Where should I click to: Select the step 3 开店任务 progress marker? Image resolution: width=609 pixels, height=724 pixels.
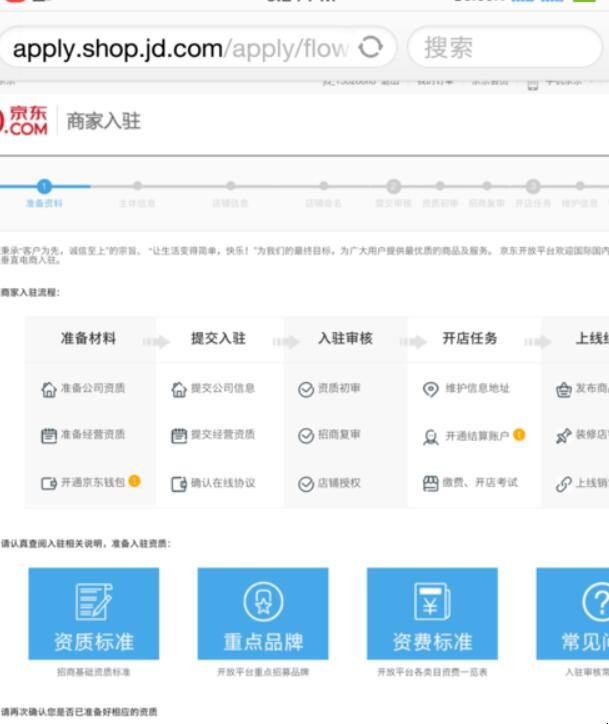tap(533, 187)
